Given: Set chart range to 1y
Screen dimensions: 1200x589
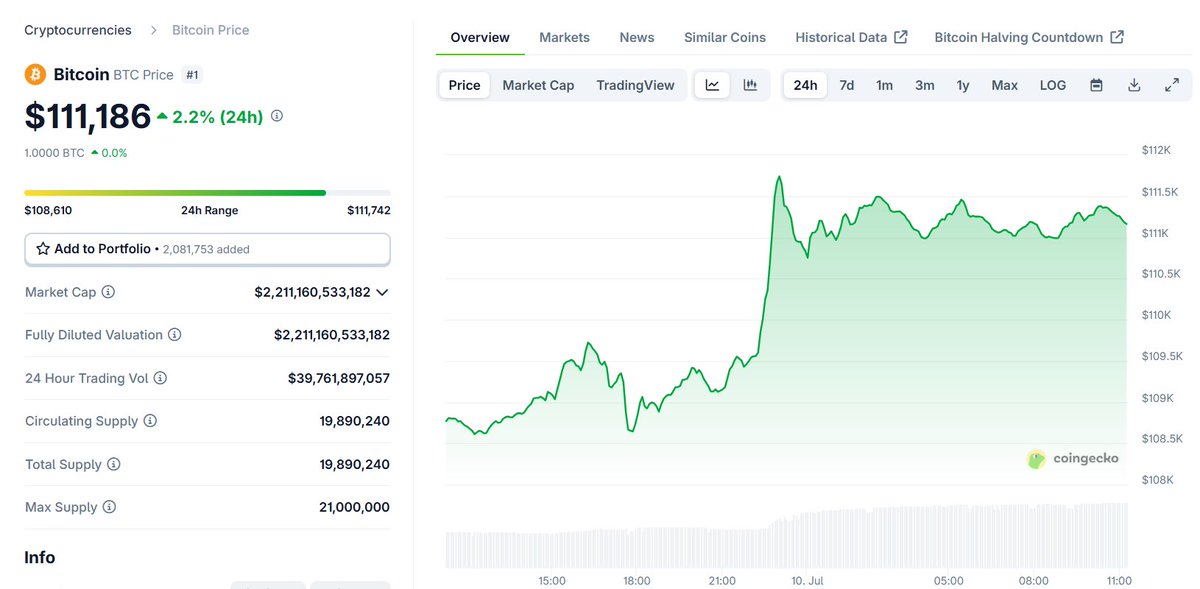Looking at the screenshot, I should tap(963, 85).
